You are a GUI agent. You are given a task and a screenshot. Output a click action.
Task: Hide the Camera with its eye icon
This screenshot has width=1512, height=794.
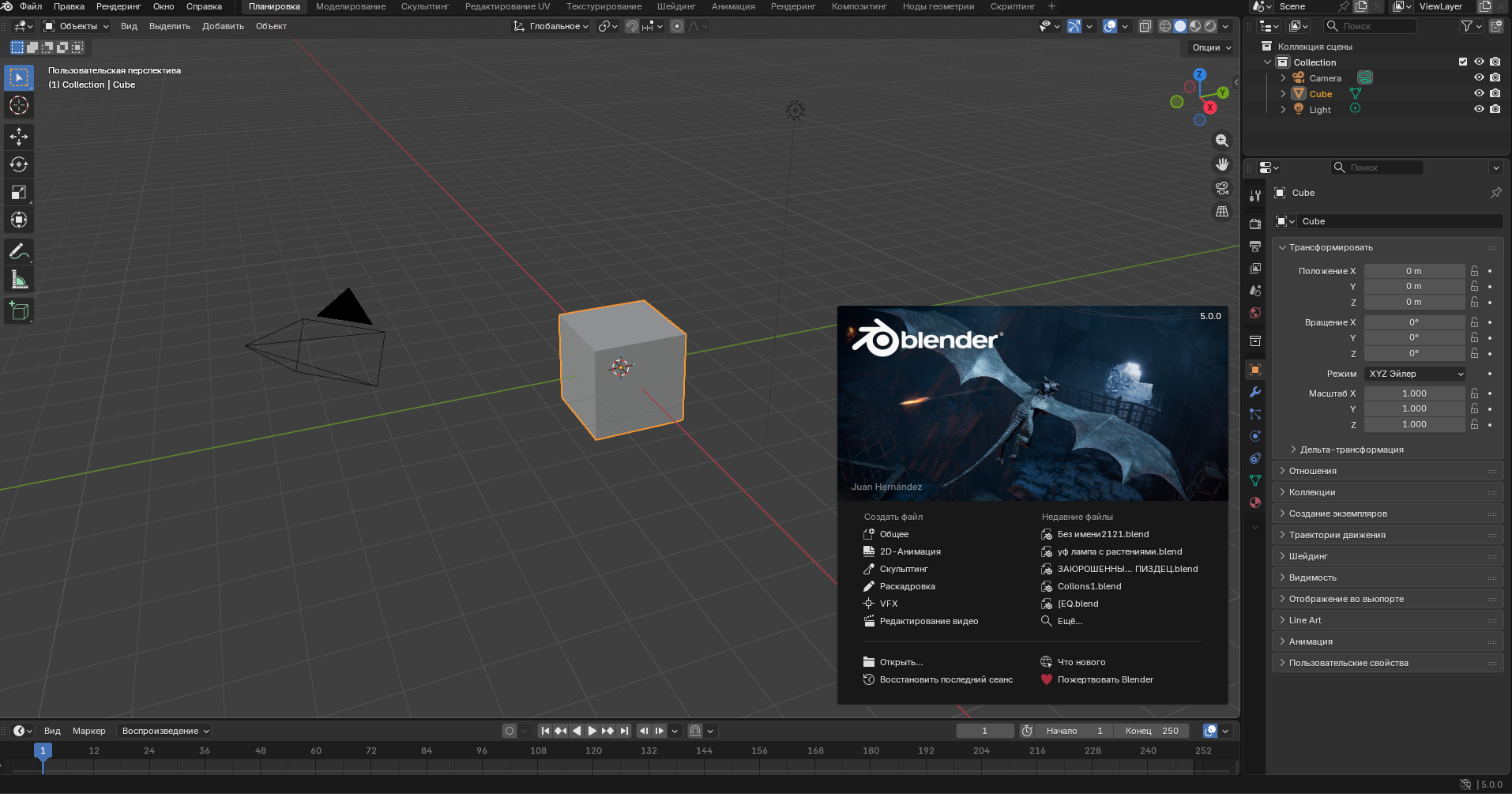(1479, 77)
